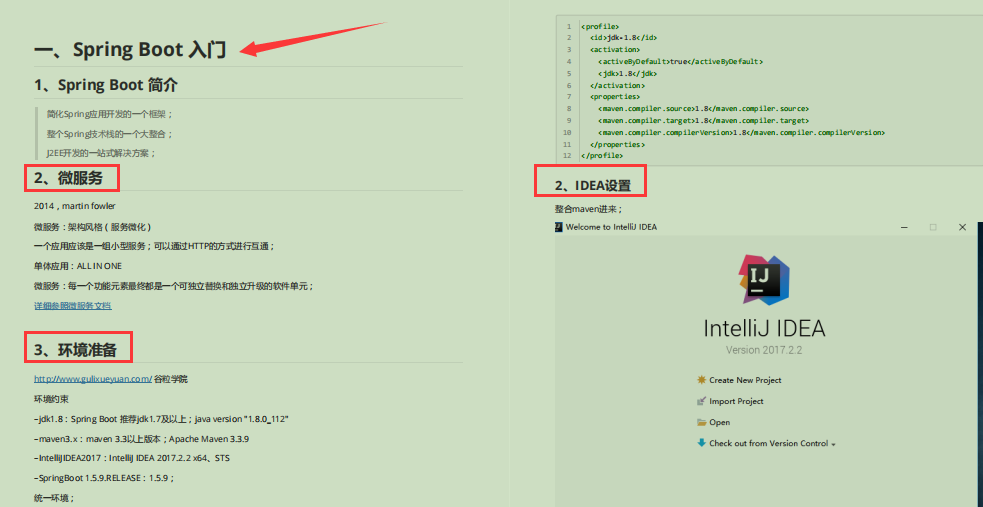Open the gulixueyuan.com hyperlink
Viewport: 983px width, 507px height.
point(93,379)
